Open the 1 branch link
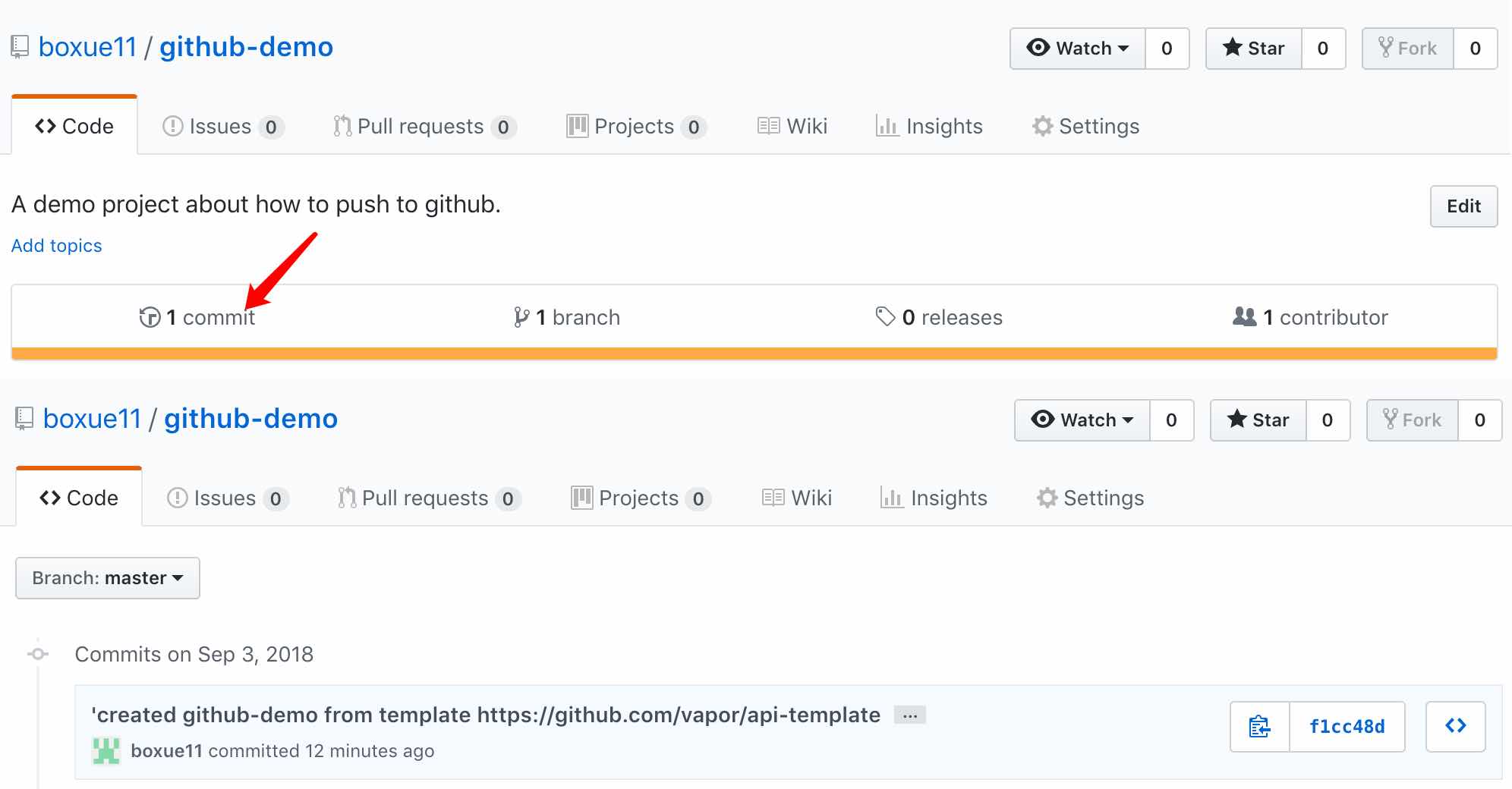Viewport: 1512px width, 789px height. tap(567, 317)
